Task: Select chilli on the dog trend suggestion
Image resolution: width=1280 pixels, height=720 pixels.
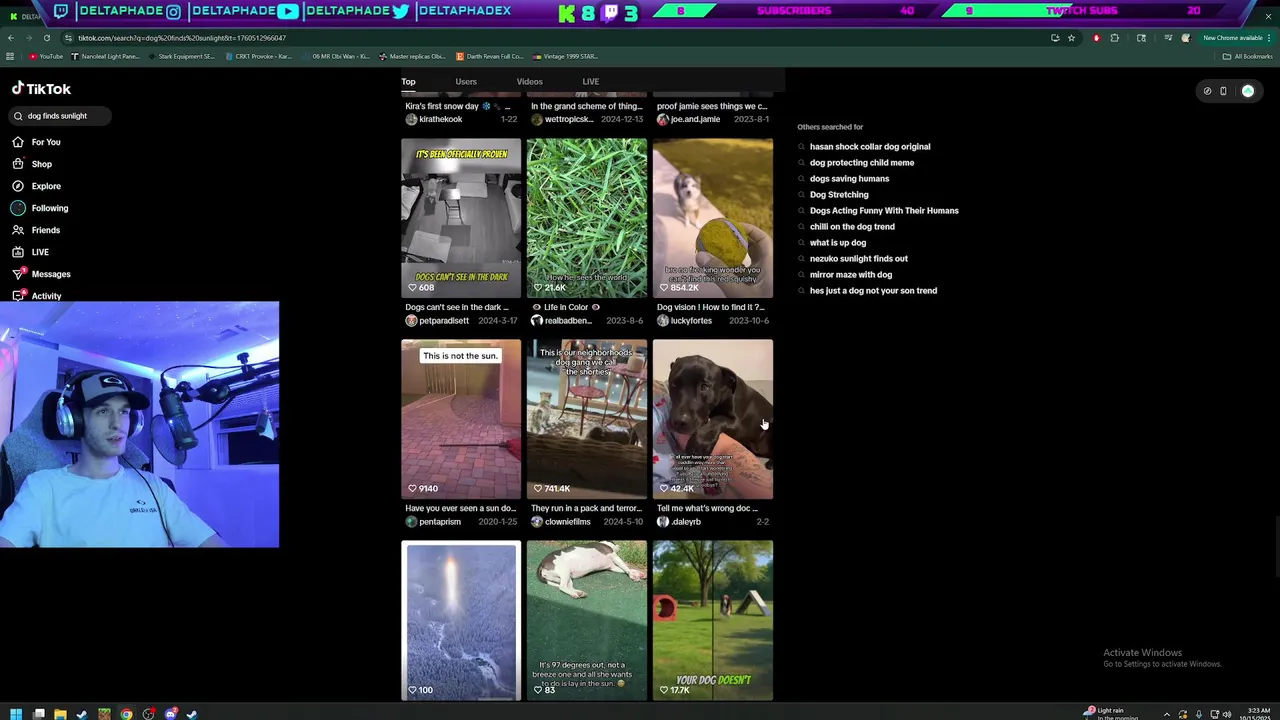Action: [851, 227]
